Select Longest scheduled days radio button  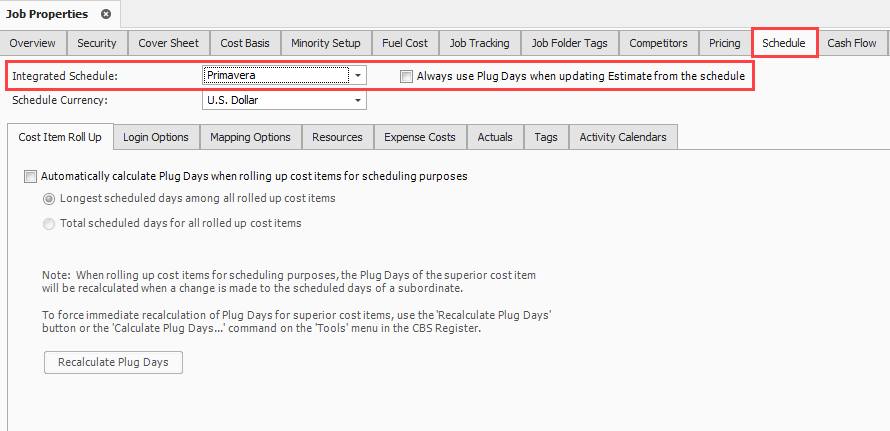[50, 199]
